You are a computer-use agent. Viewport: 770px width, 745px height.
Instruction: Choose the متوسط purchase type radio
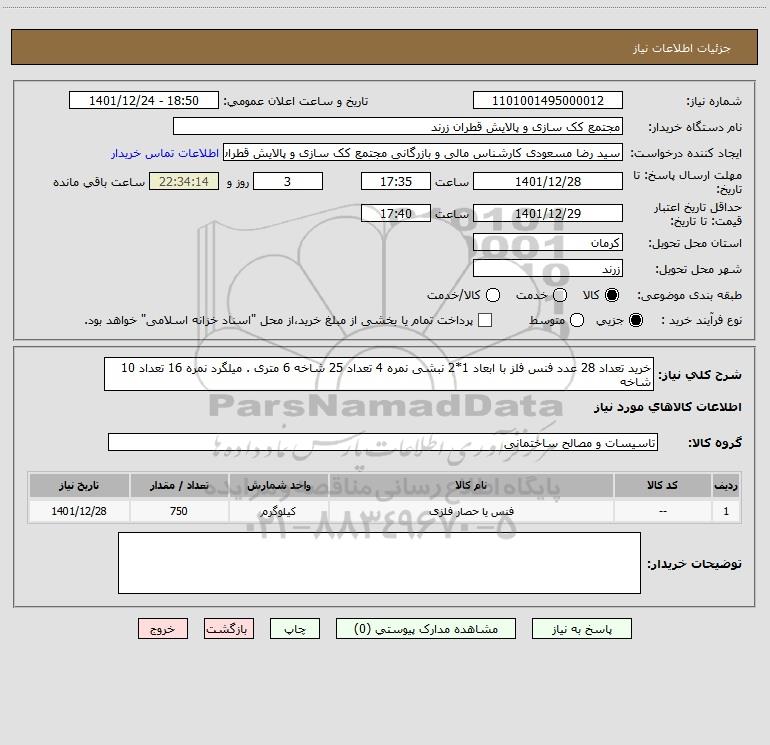point(577,320)
